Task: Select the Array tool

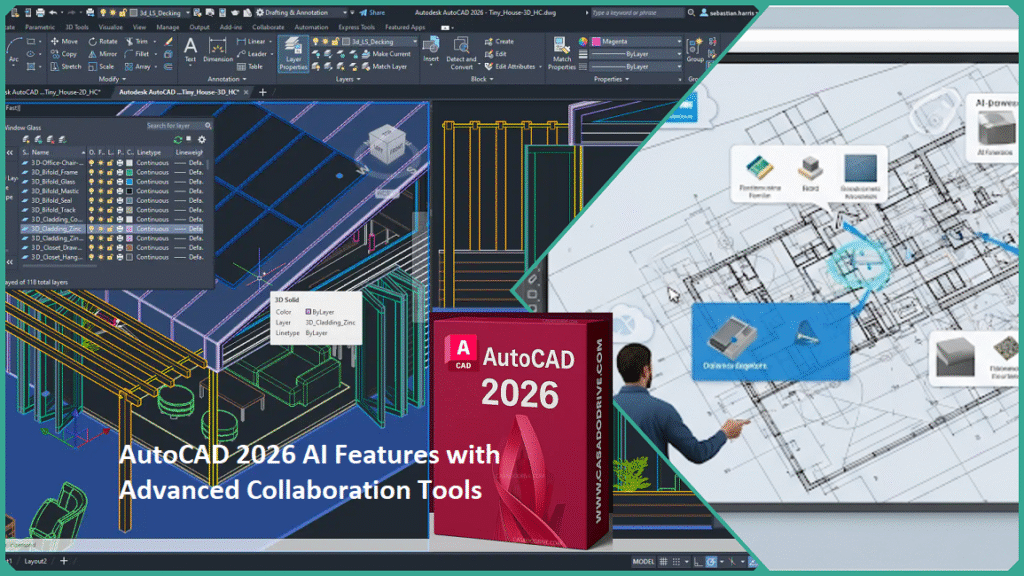Action: click(x=138, y=67)
